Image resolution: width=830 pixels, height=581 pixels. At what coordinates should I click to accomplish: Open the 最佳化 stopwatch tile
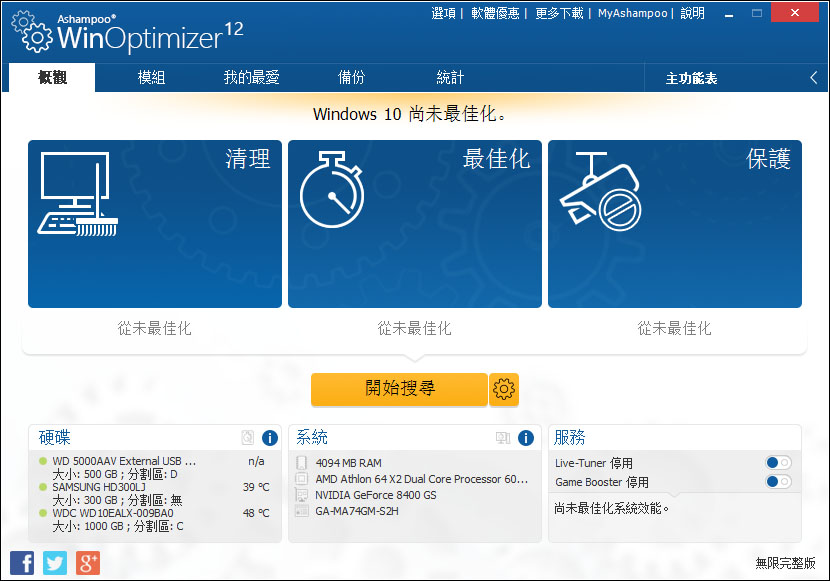click(x=414, y=223)
